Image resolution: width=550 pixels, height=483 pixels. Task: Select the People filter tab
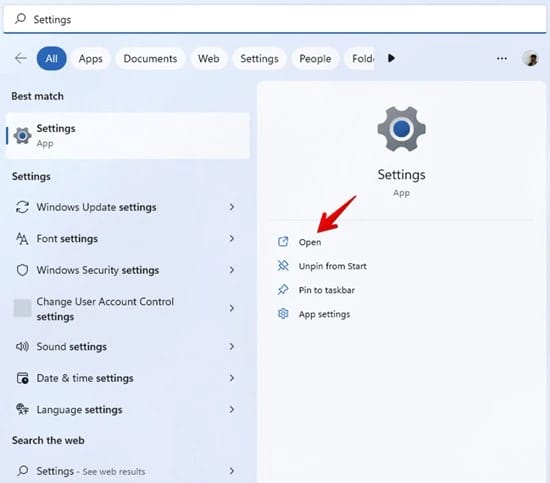pyautogui.click(x=315, y=59)
